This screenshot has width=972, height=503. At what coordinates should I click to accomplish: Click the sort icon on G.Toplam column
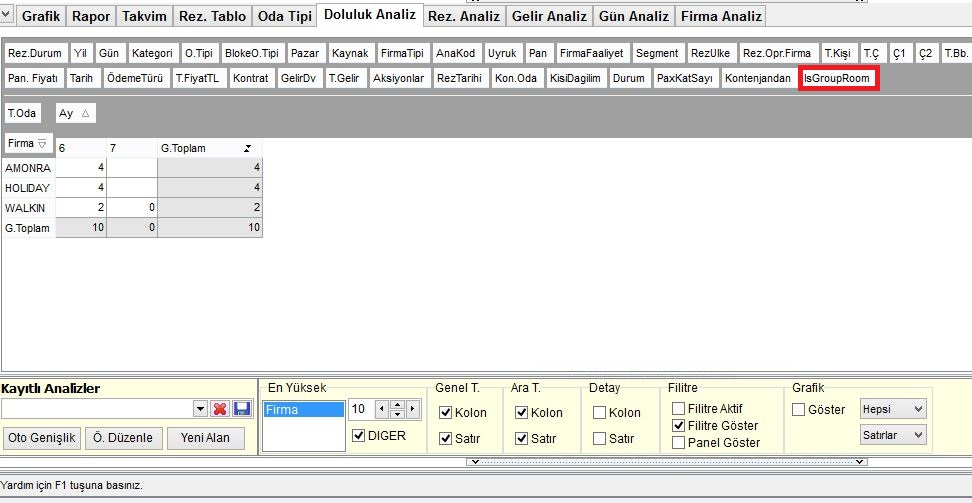[x=247, y=149]
